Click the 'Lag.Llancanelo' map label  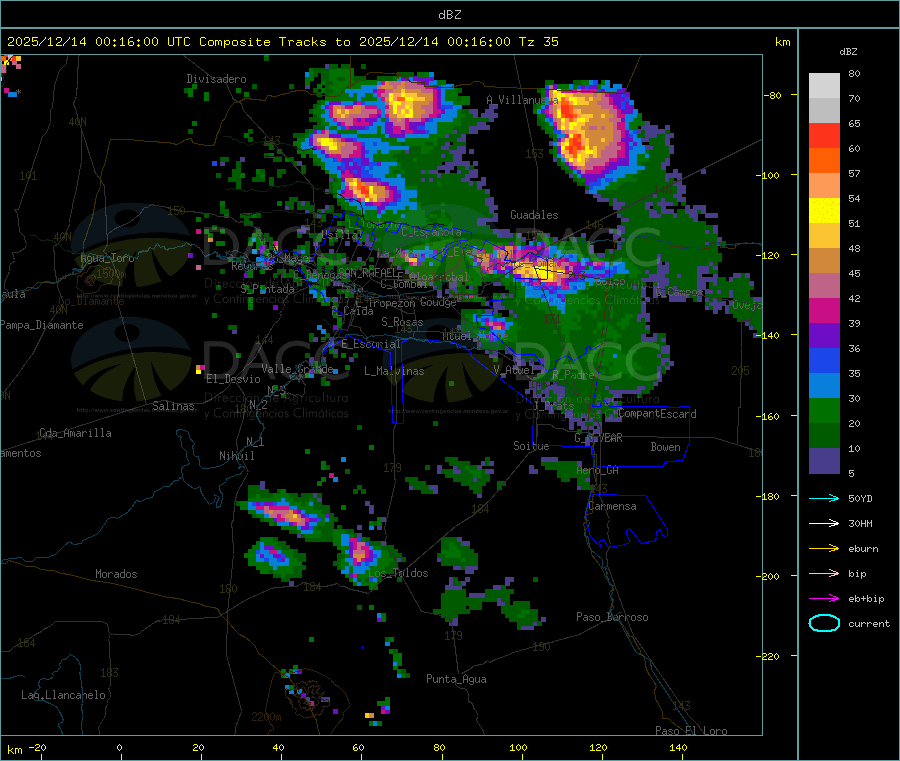64,696
